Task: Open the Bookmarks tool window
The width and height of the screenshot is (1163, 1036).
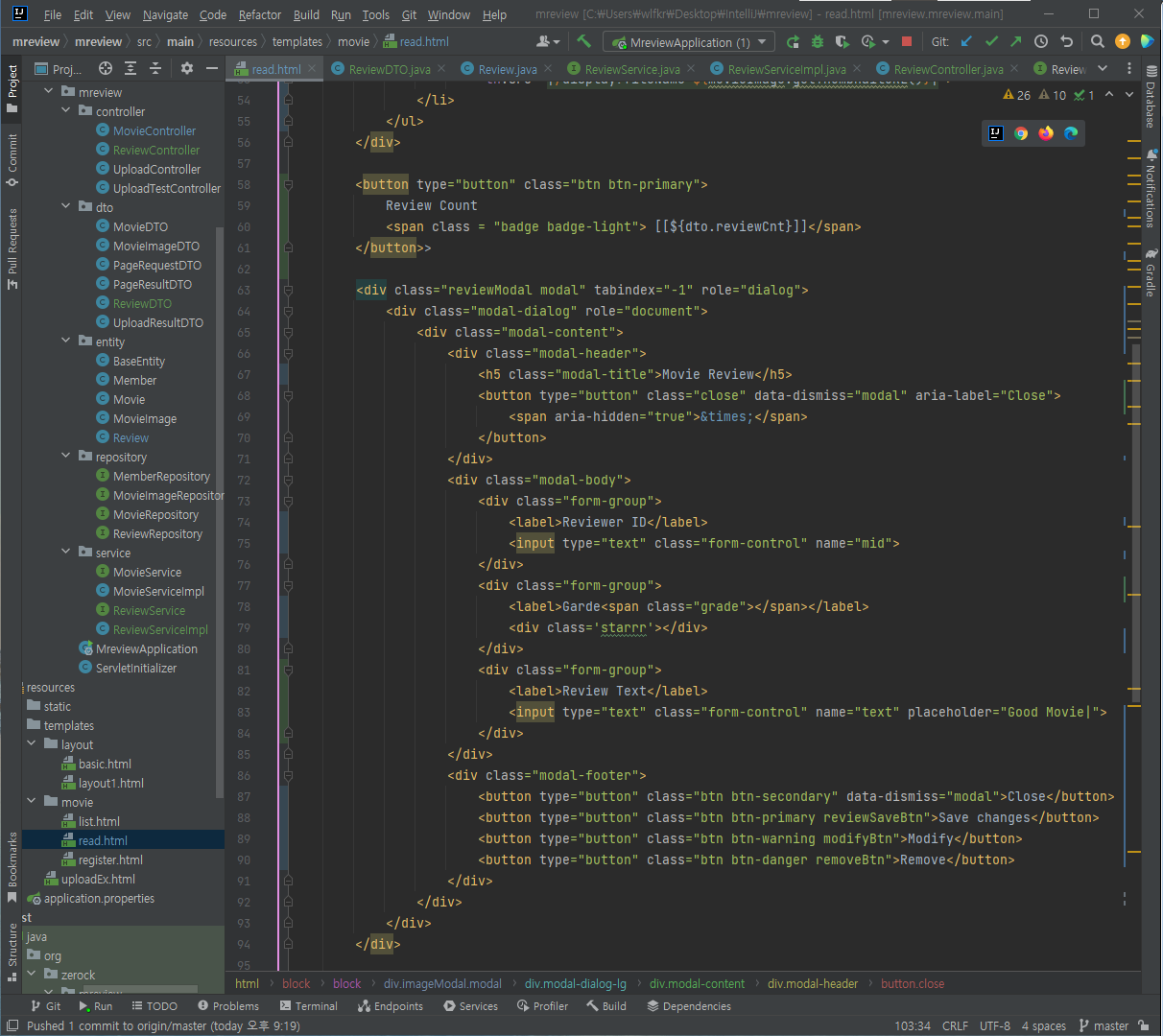Action: (12, 868)
